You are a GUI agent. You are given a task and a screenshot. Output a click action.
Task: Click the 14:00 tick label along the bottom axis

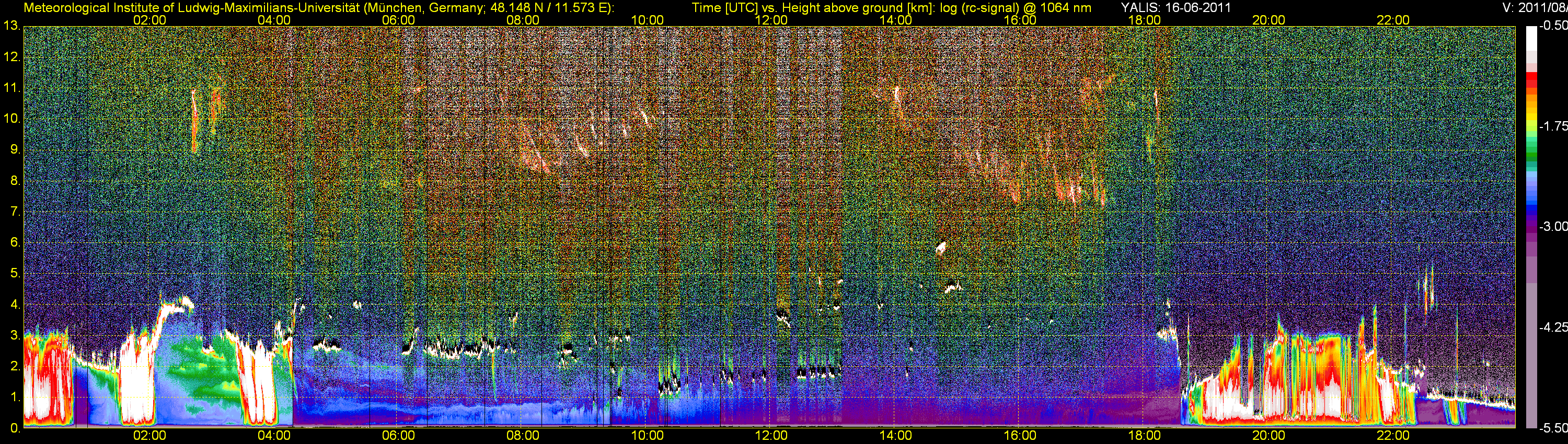coord(896,436)
